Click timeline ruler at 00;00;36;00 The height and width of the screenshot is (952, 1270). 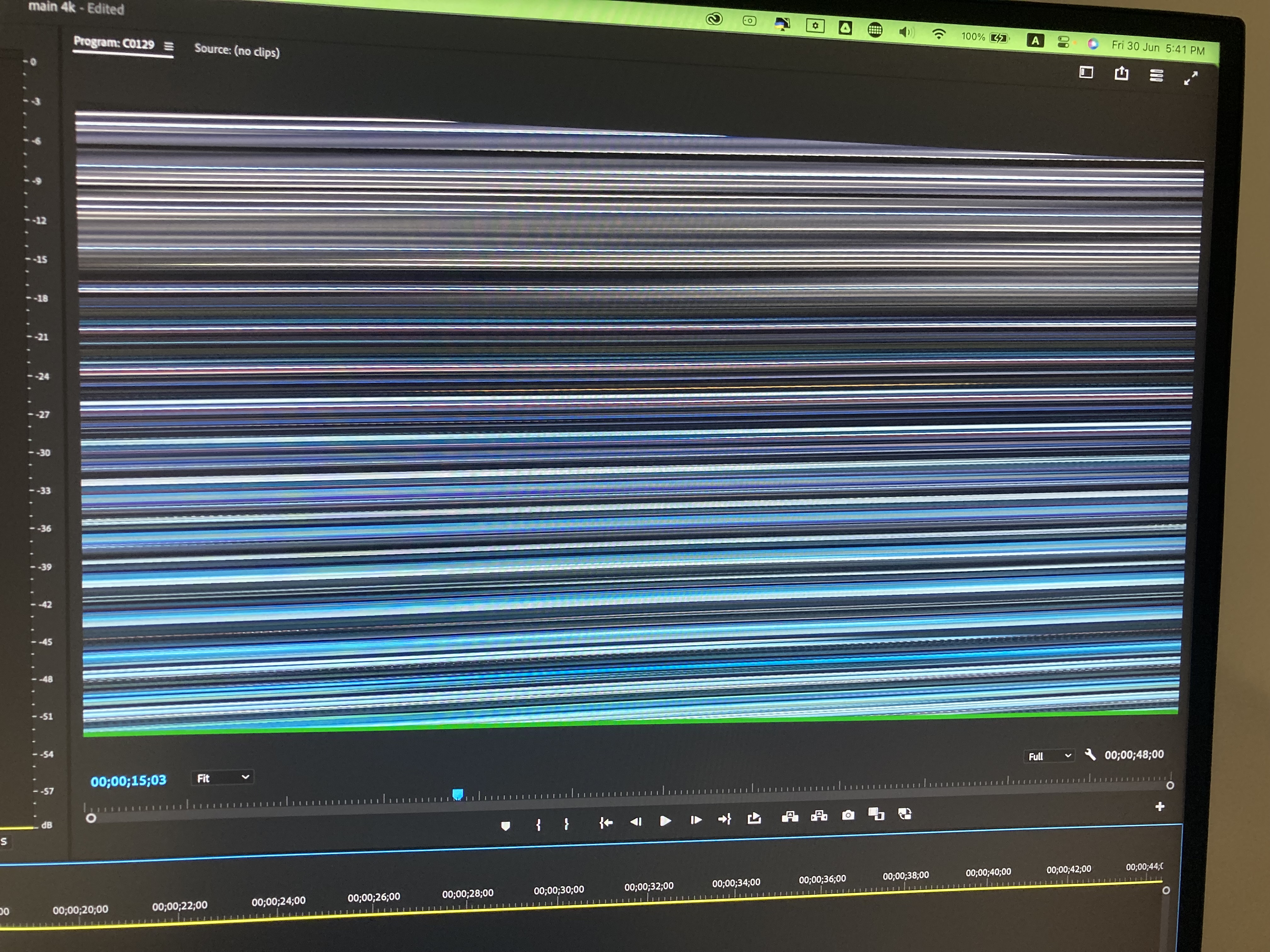point(822,879)
